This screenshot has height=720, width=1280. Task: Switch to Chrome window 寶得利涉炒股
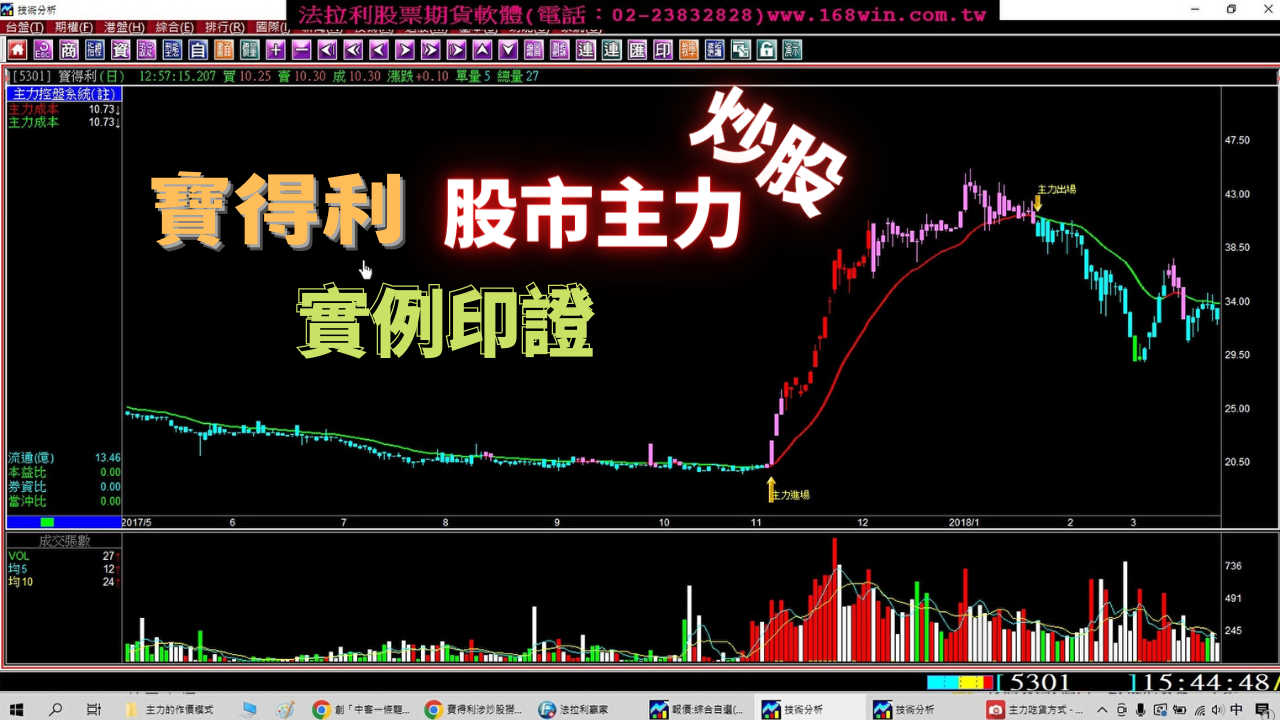[474, 709]
